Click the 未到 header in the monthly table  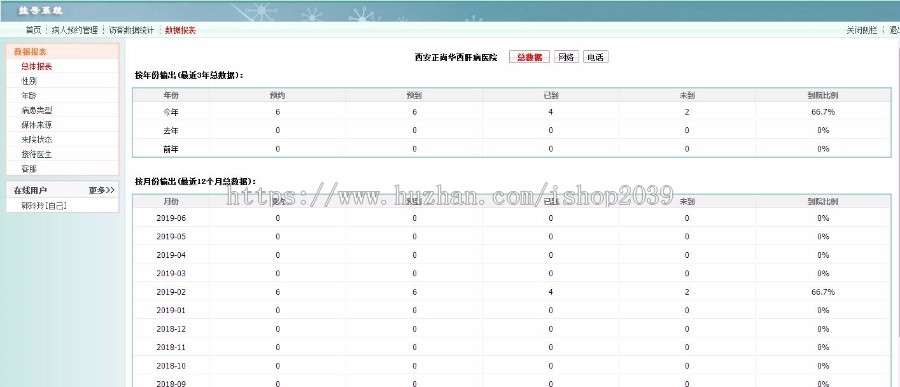coord(687,202)
